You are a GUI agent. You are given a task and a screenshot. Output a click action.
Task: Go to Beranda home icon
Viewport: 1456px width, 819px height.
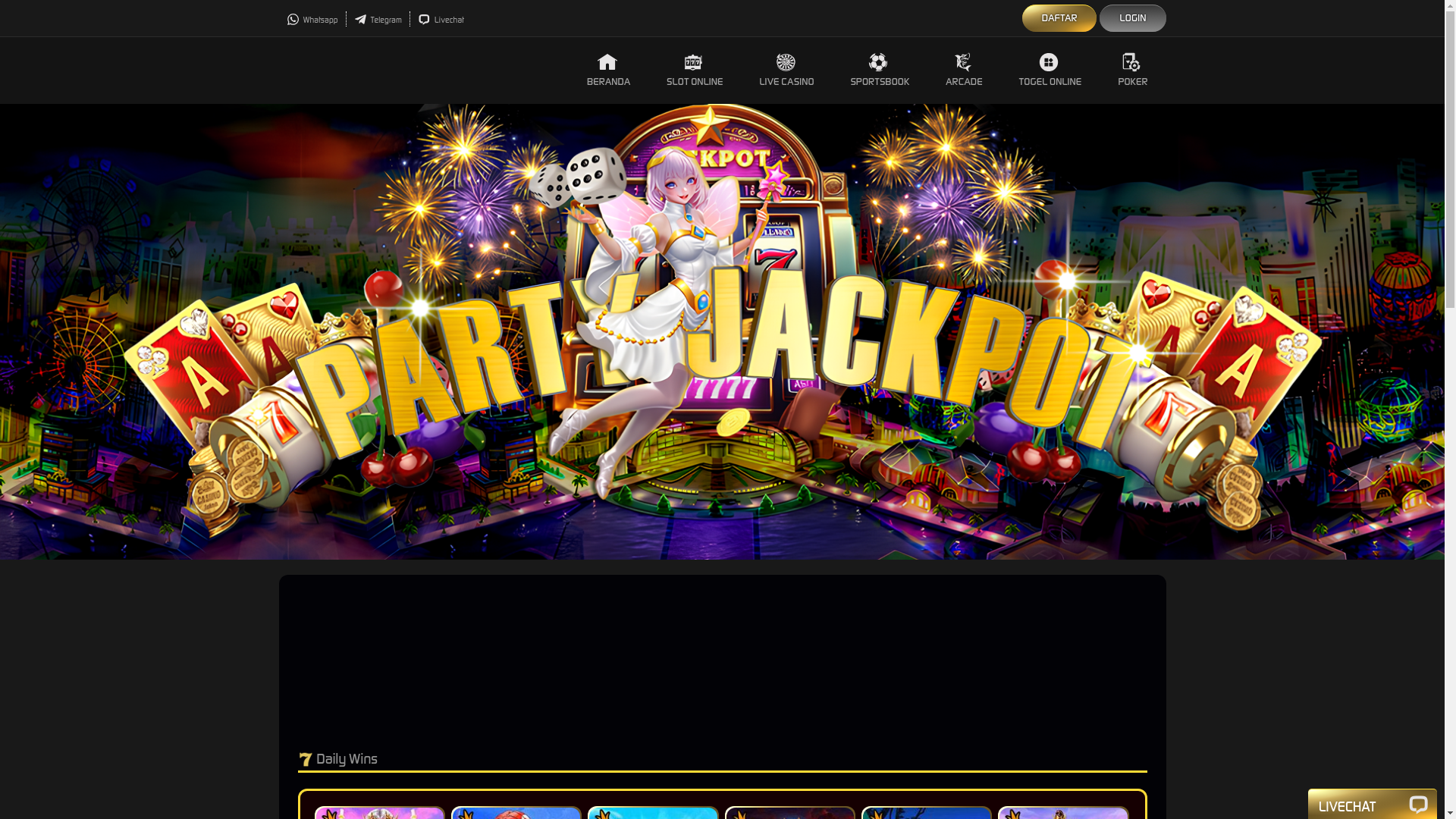[607, 62]
